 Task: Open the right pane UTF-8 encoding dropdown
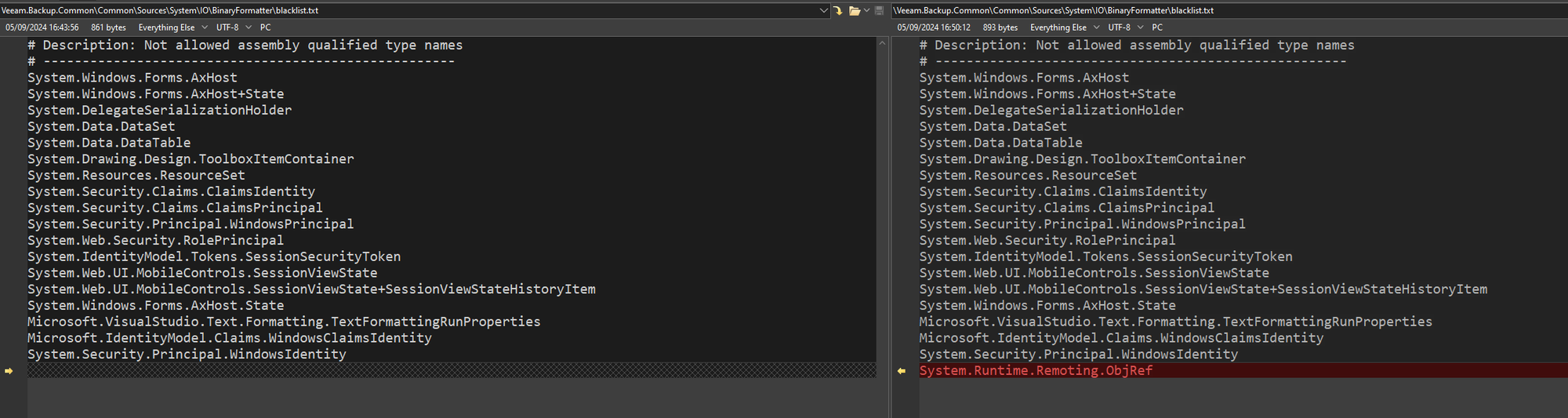[x=1126, y=27]
